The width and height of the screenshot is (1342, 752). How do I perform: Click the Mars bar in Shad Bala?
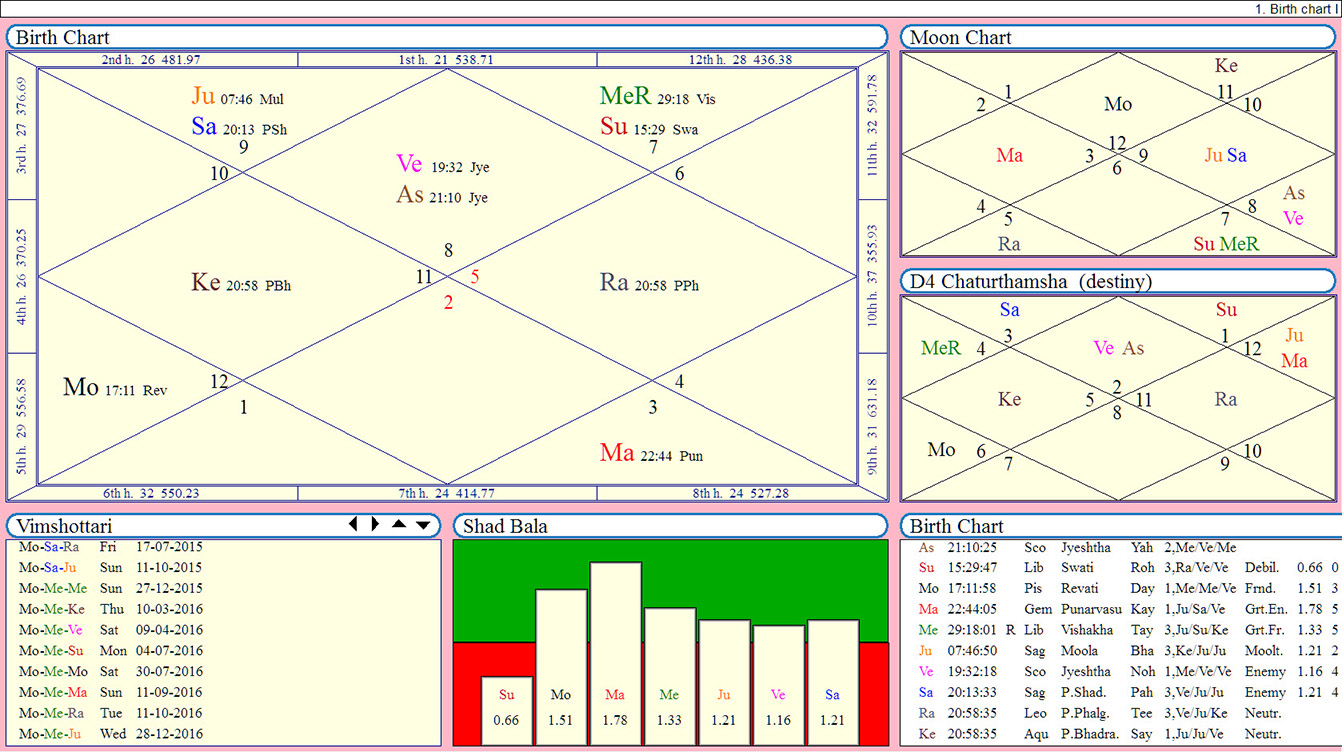click(615, 650)
